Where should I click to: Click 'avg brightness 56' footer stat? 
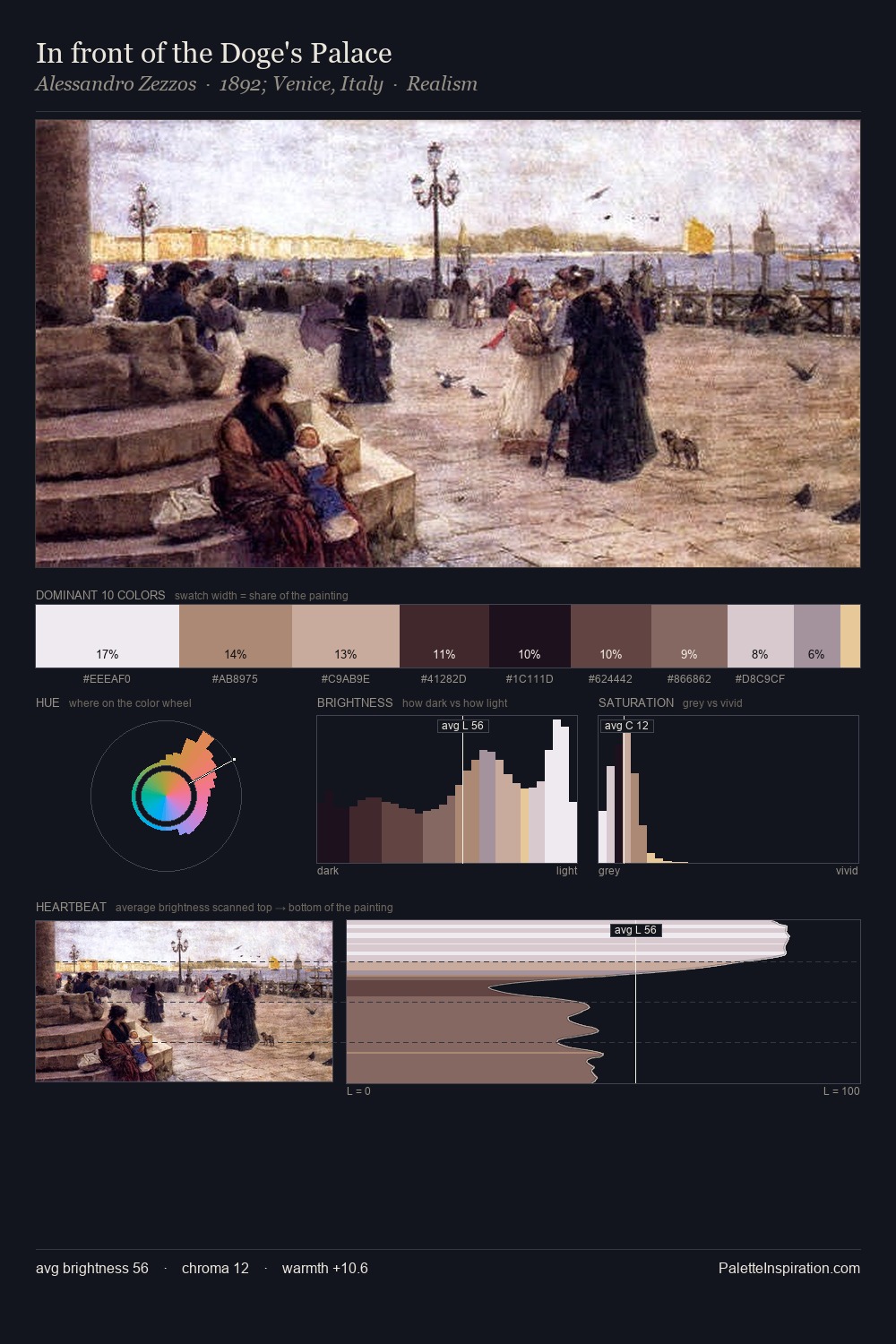click(x=92, y=1268)
